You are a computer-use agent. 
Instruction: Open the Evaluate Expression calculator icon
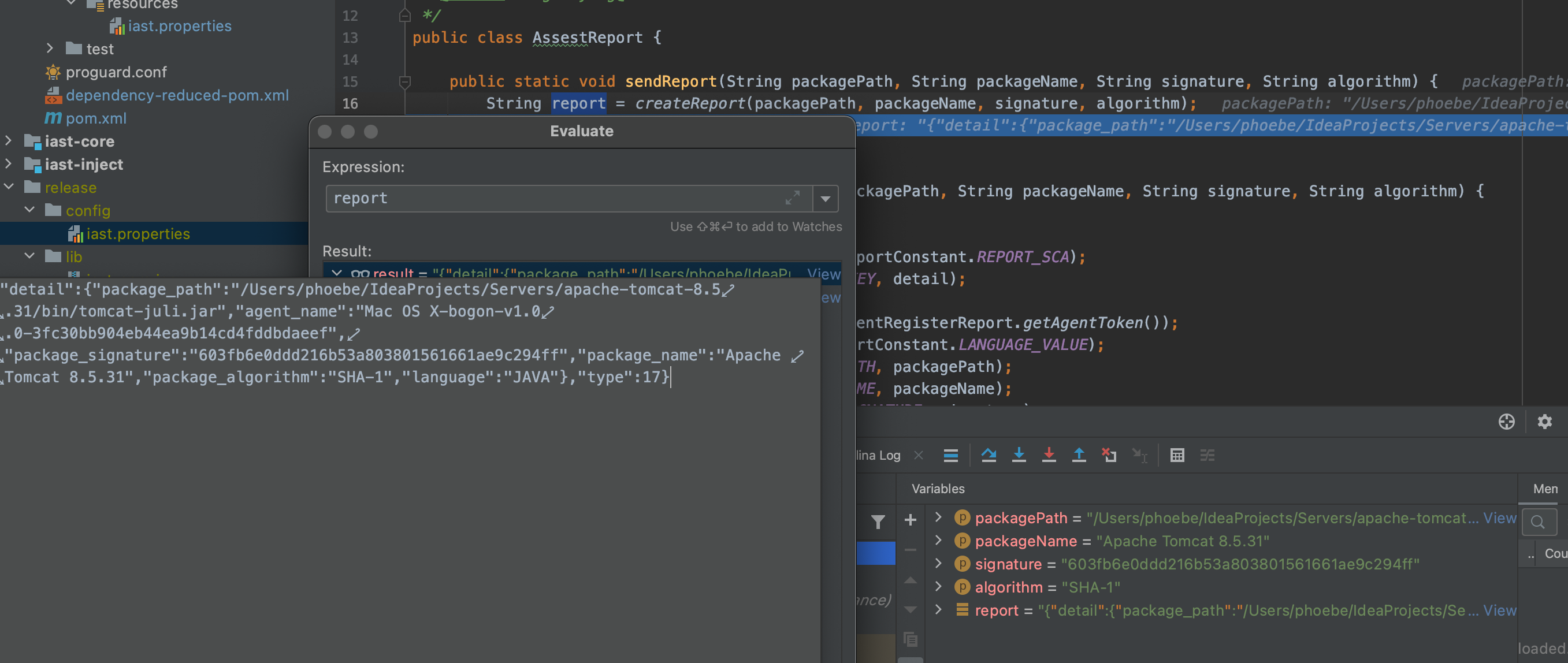click(x=1177, y=455)
